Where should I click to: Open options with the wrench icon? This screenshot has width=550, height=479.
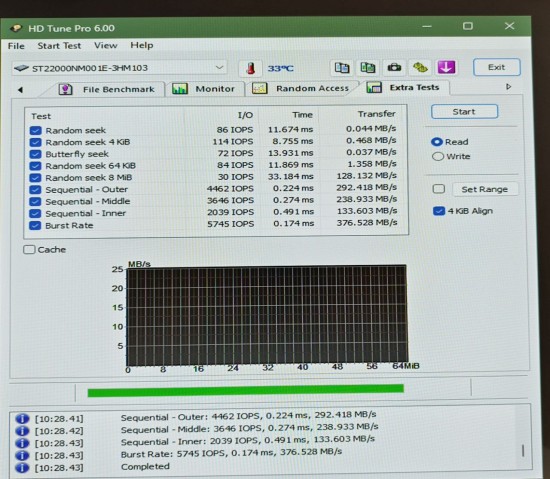[x=420, y=67]
